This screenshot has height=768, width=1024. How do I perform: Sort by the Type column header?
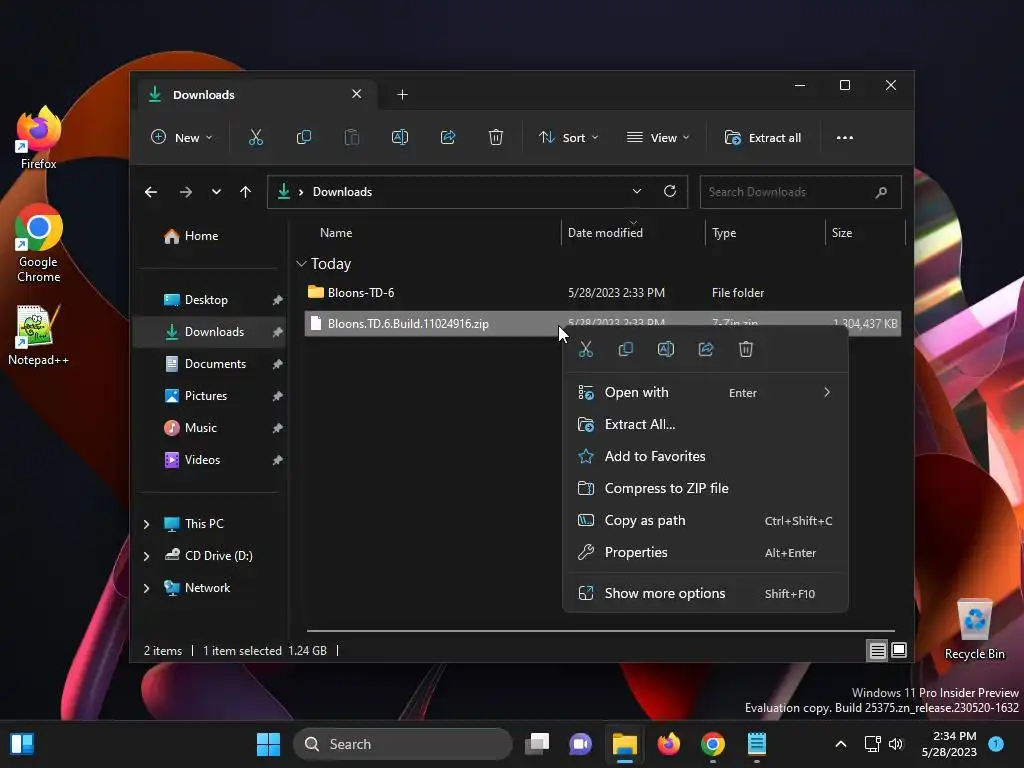point(724,233)
